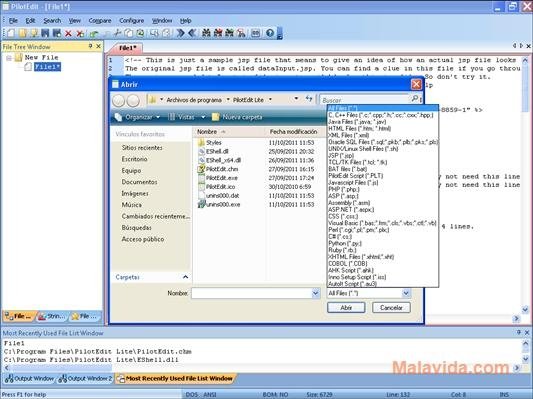
Task: Click the editor vertical scrollbar up arrow
Action: click(x=525, y=60)
